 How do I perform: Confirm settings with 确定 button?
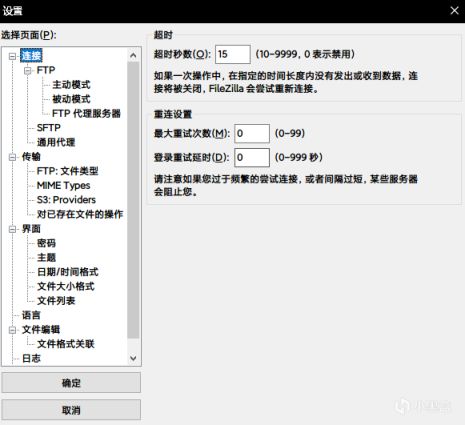[x=71, y=383]
